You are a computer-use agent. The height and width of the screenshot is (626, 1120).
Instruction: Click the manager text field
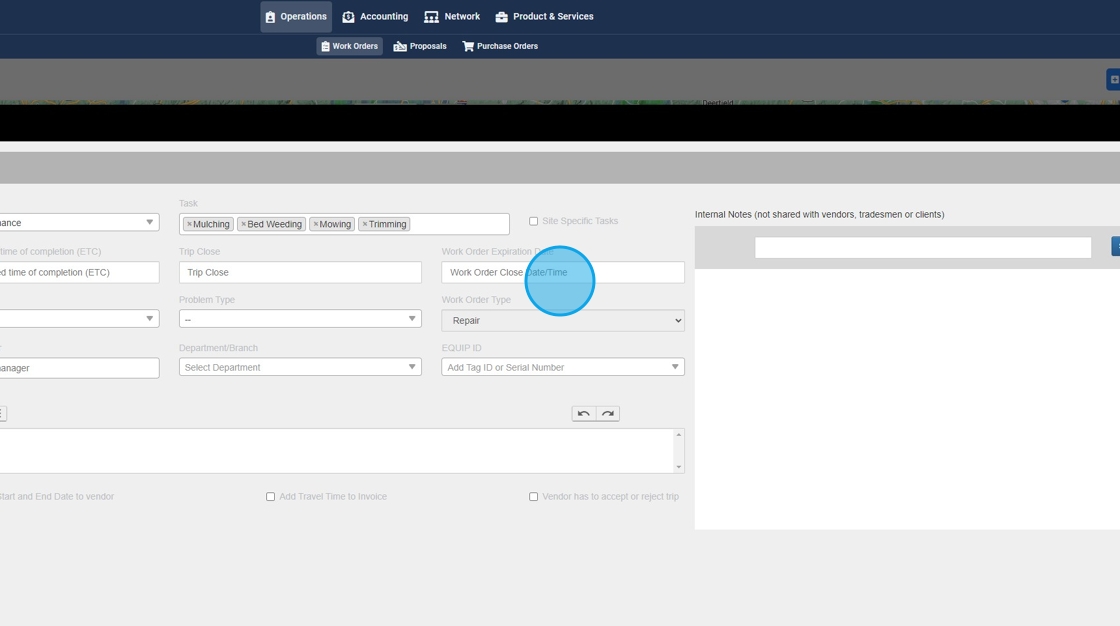[x=79, y=368]
